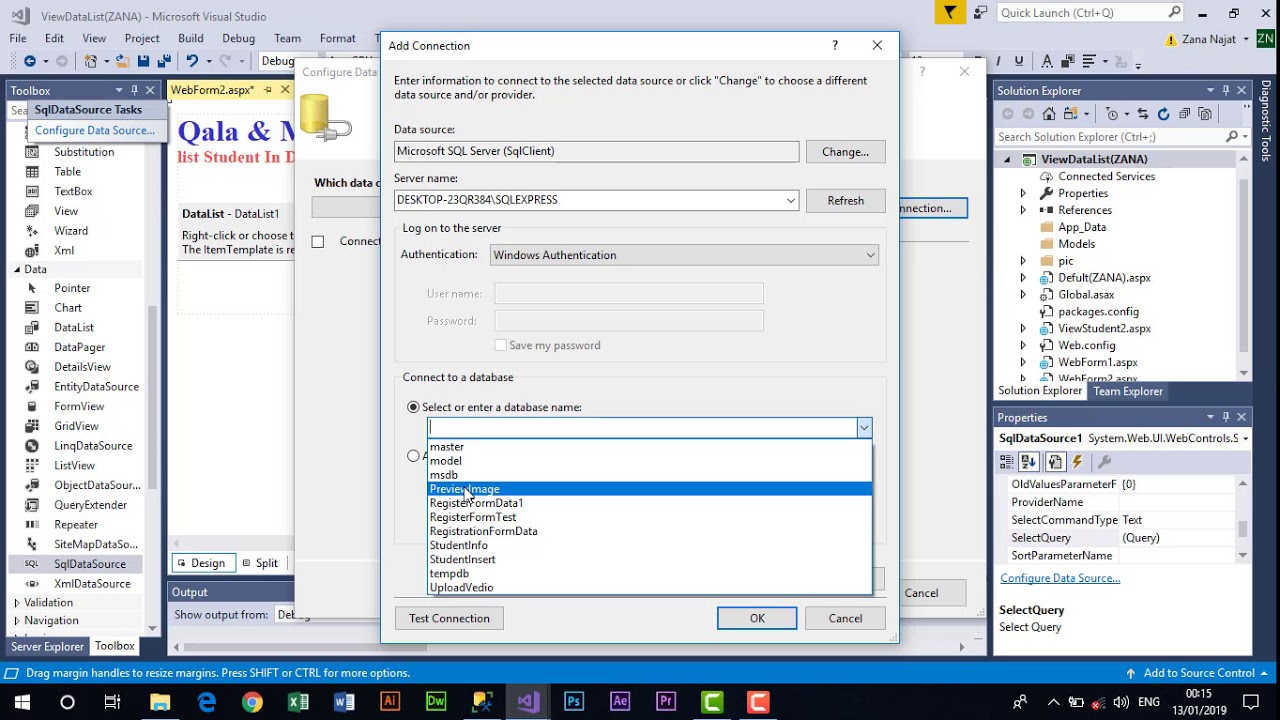The image size is (1280, 720).
Task: Select the UploadVedio database
Action: [650, 587]
